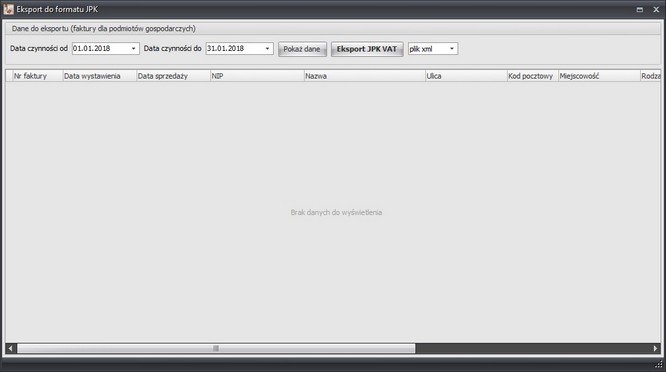
Task: Click the 'Ulica' column header
Action: coord(466,76)
